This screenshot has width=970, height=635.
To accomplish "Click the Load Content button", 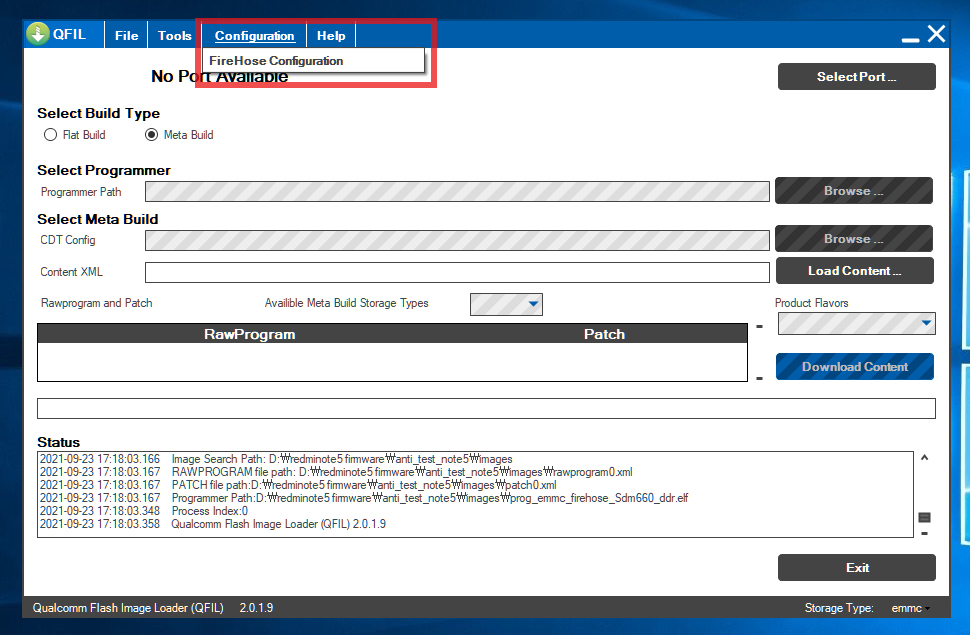I will pos(854,270).
